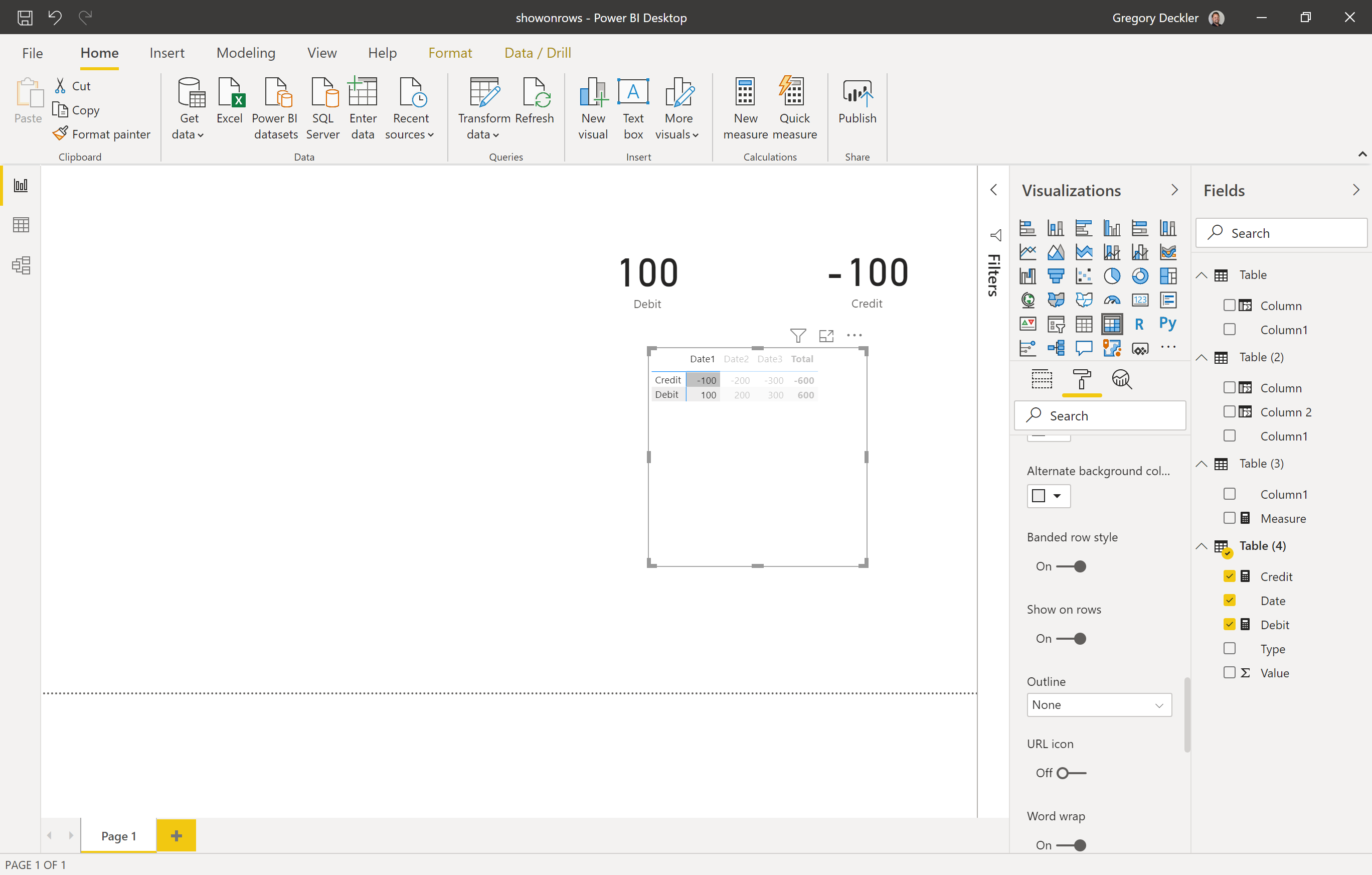Pick the R script visual icon
Screen dimensions: 1372x875
[x=1139, y=324]
